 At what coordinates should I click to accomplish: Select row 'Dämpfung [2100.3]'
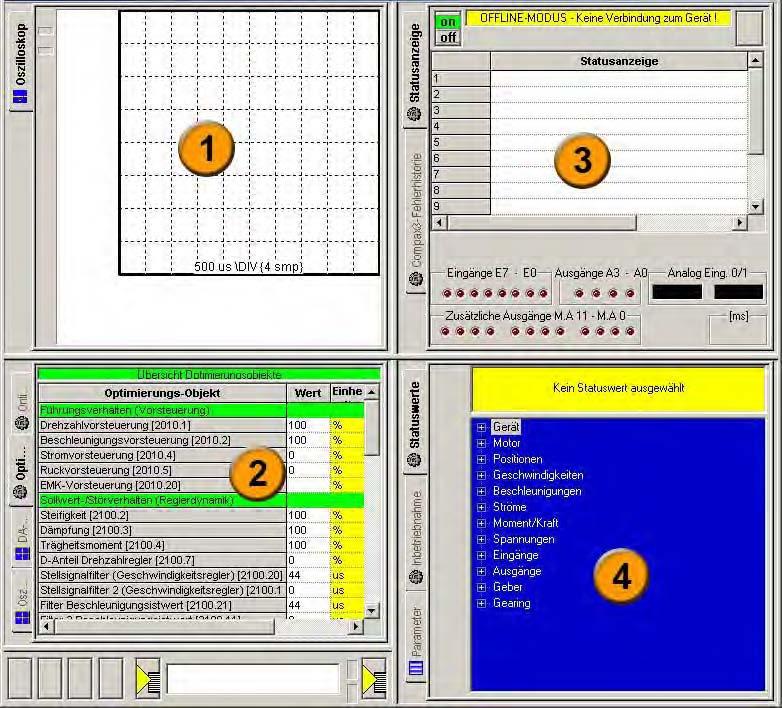point(162,530)
